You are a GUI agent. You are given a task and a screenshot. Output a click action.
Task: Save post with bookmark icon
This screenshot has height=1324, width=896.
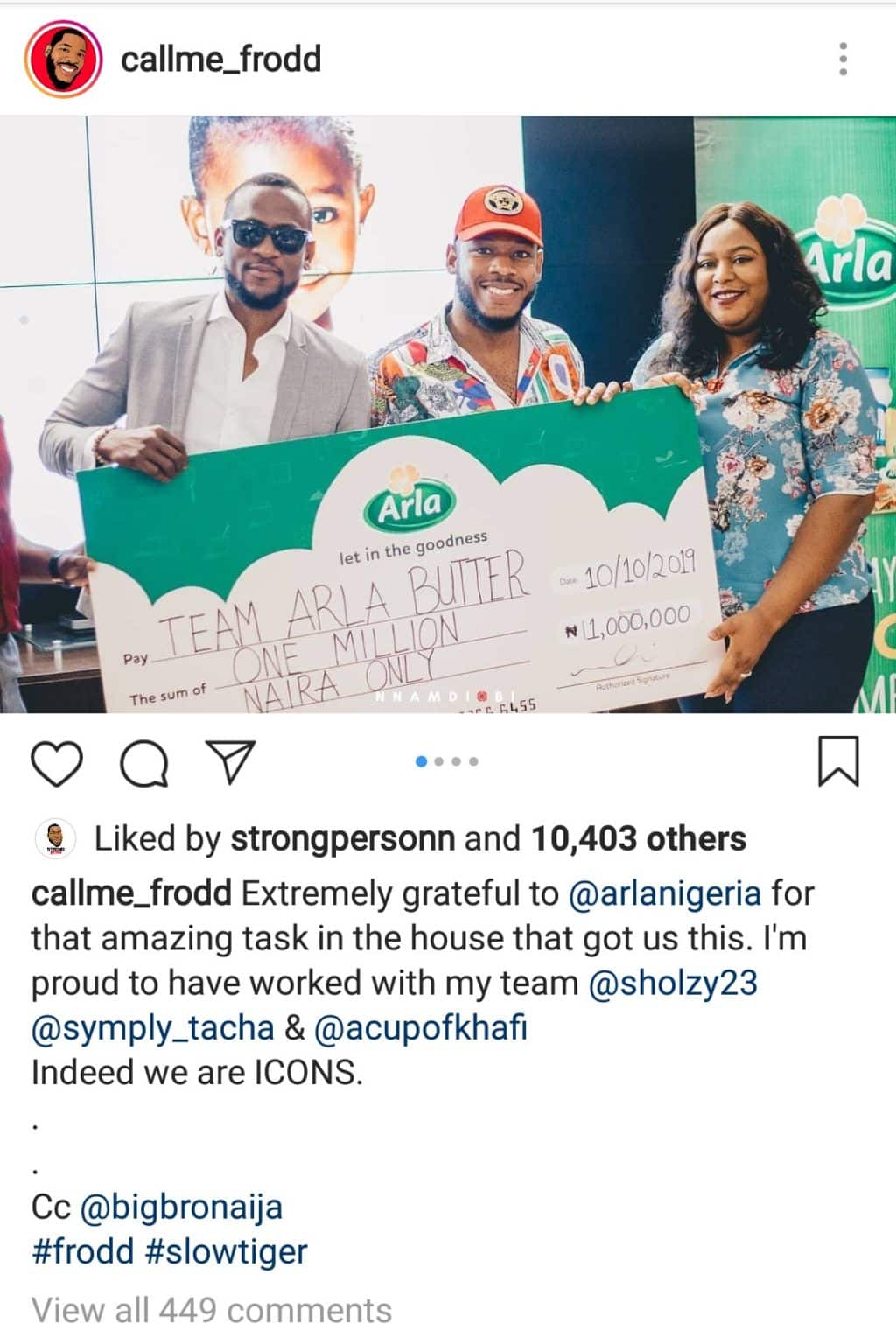coord(838,761)
